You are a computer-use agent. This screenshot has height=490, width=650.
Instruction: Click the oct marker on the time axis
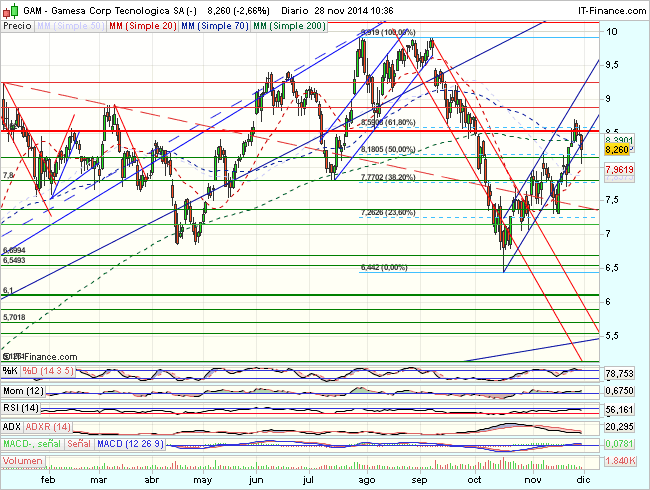[474, 480]
